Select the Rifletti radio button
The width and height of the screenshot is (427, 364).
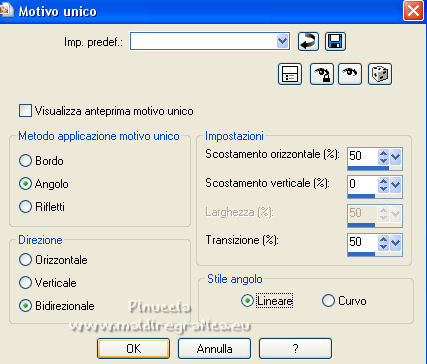pos(25,207)
